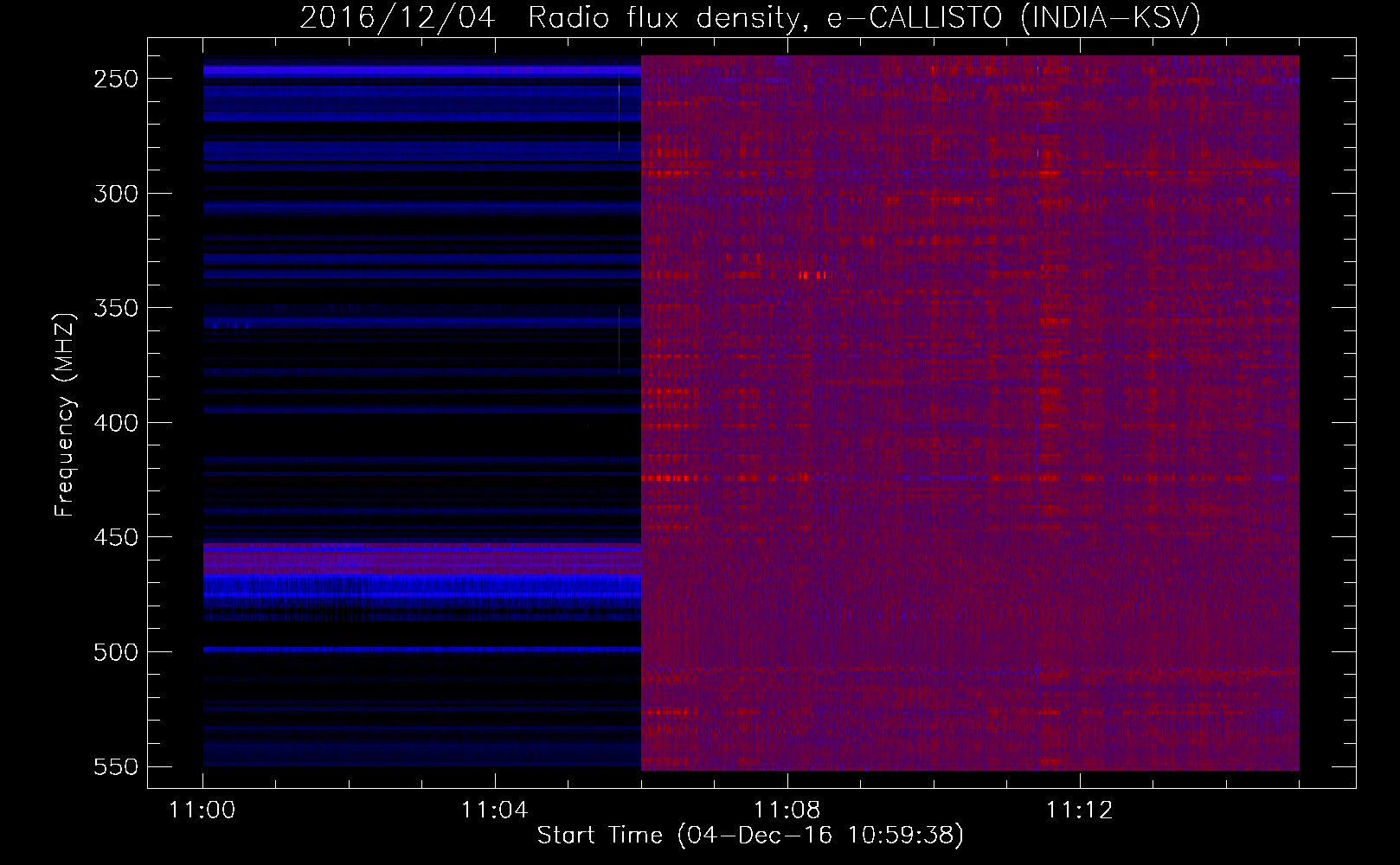Select the Start Time axis label text
This screenshot has height=865, width=1400.
(x=750, y=836)
